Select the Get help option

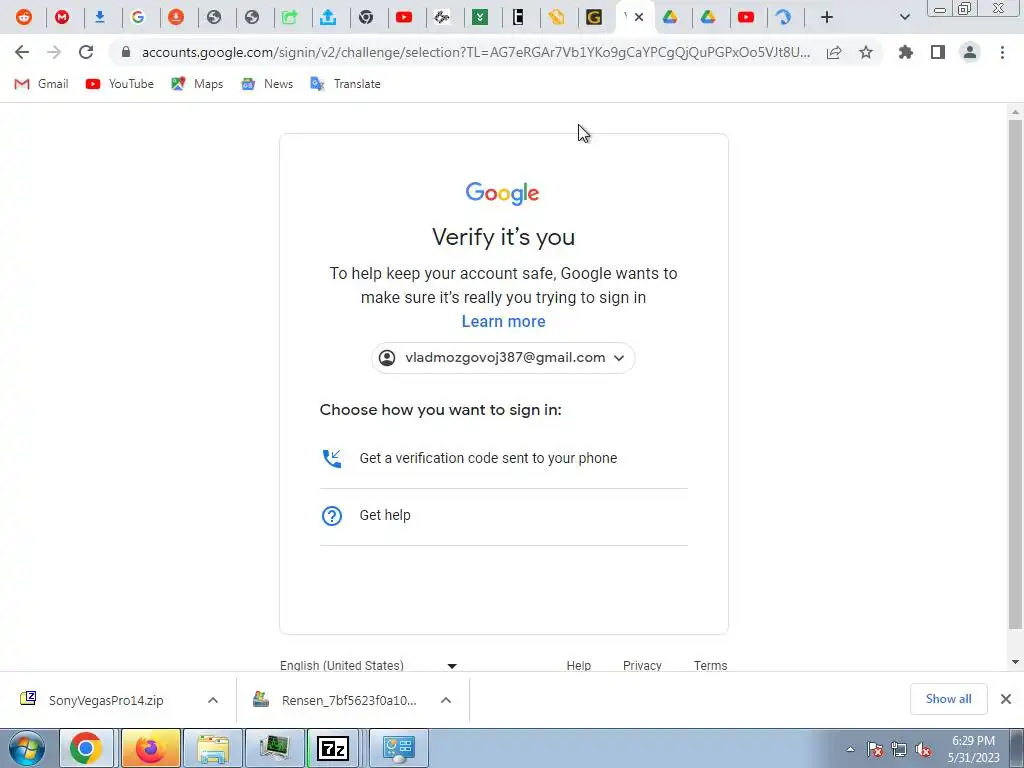click(504, 516)
